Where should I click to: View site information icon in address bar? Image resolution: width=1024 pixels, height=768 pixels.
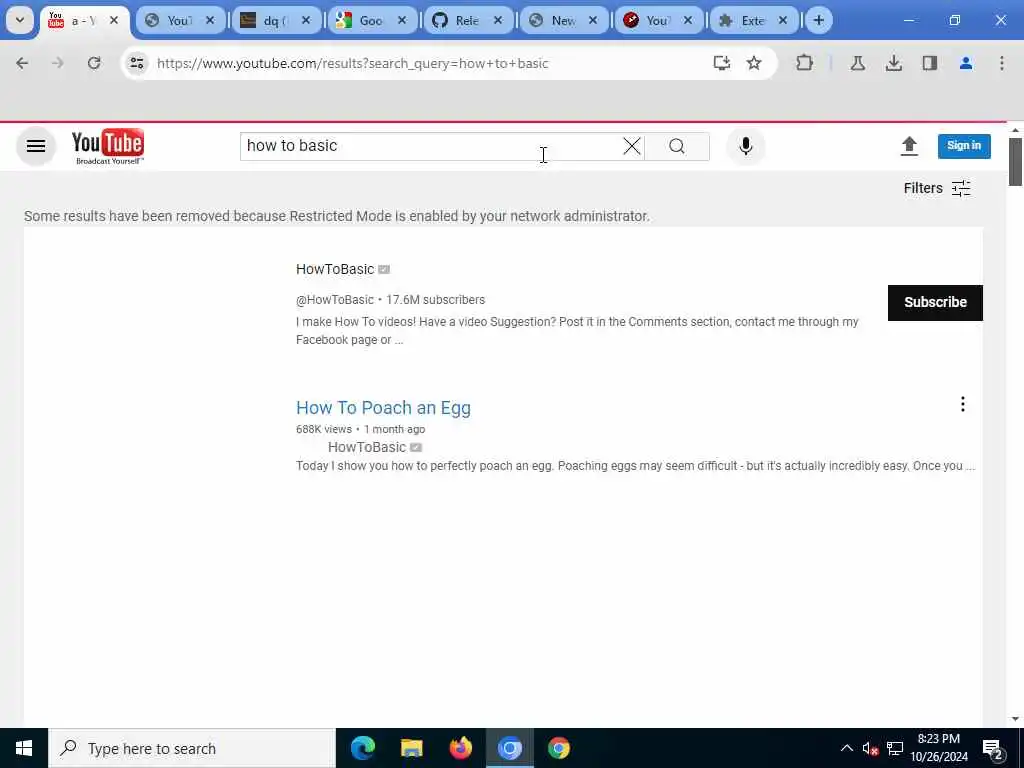[137, 63]
